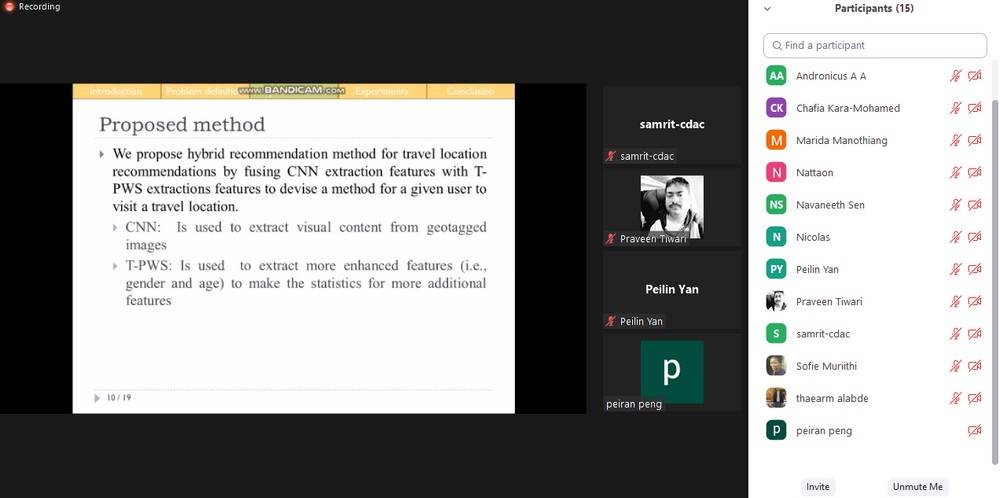1000x498 pixels.
Task: Click the slide number arrow at 10 / 19
Action: 97,398
